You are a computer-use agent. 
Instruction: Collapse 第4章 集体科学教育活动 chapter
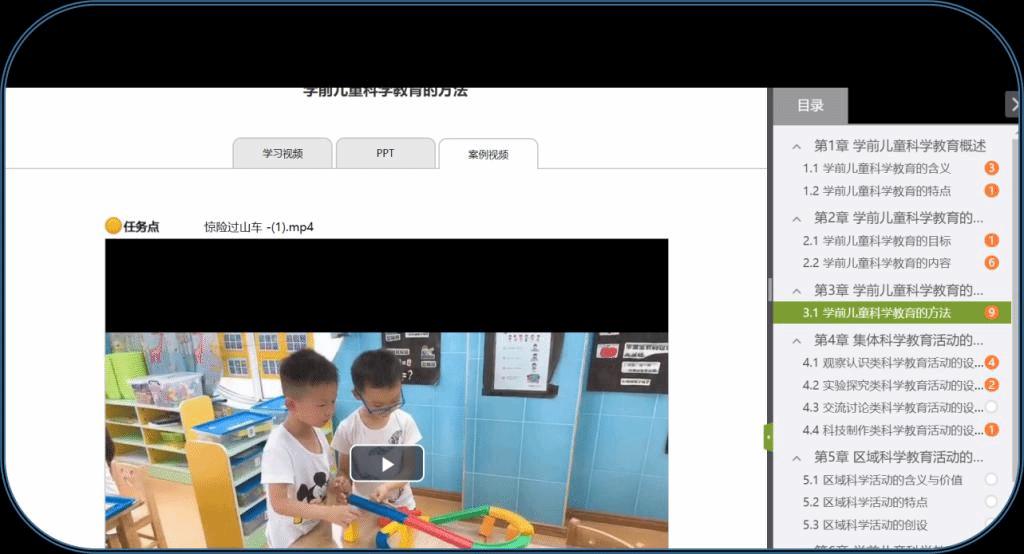[797, 340]
